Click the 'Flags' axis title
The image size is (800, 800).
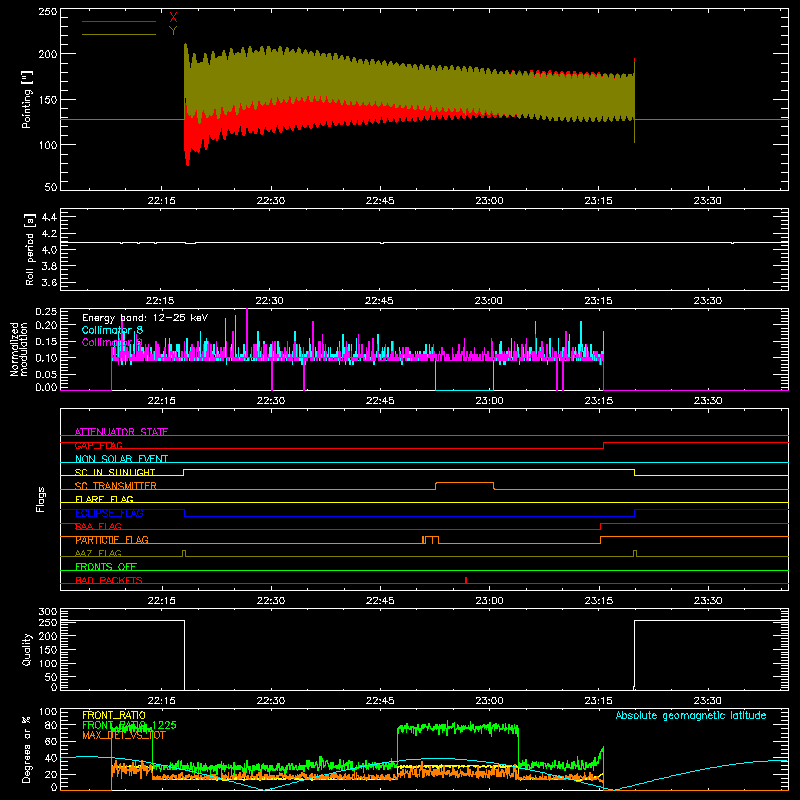[40, 499]
